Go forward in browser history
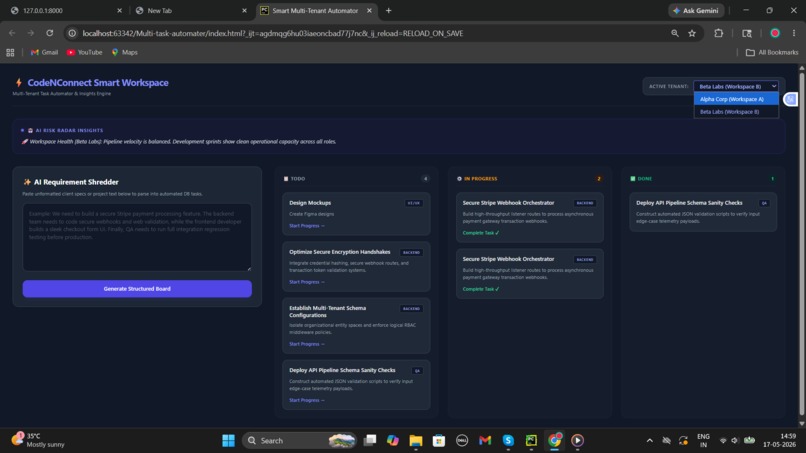 [31, 33]
